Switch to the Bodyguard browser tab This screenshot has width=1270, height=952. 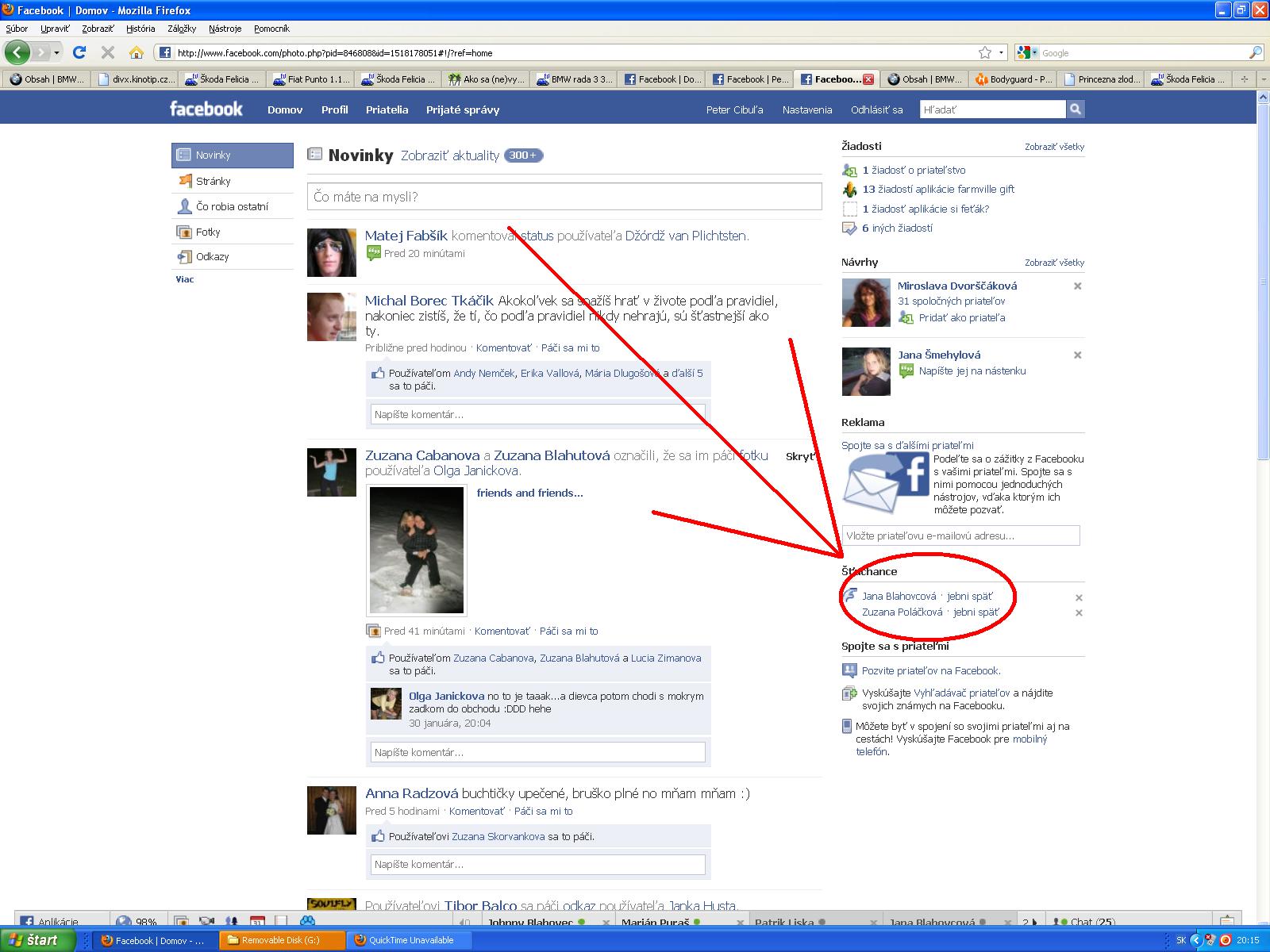click(x=1013, y=79)
